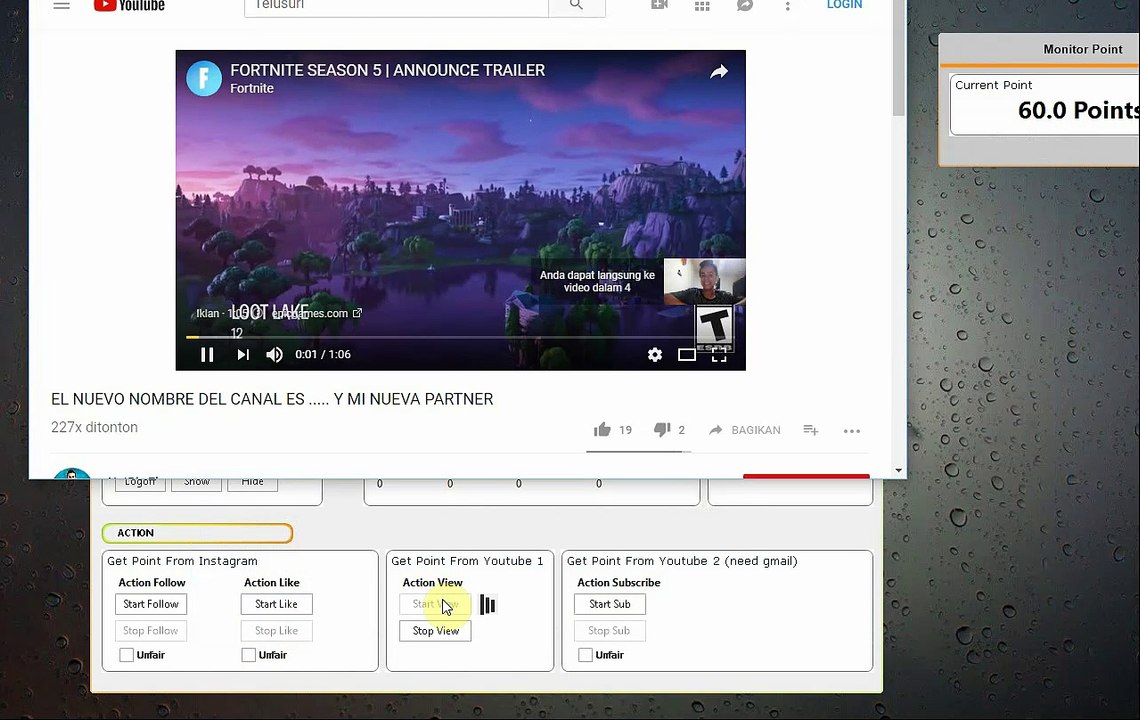Open player settings gear
This screenshot has height=720, width=1140.
(655, 354)
